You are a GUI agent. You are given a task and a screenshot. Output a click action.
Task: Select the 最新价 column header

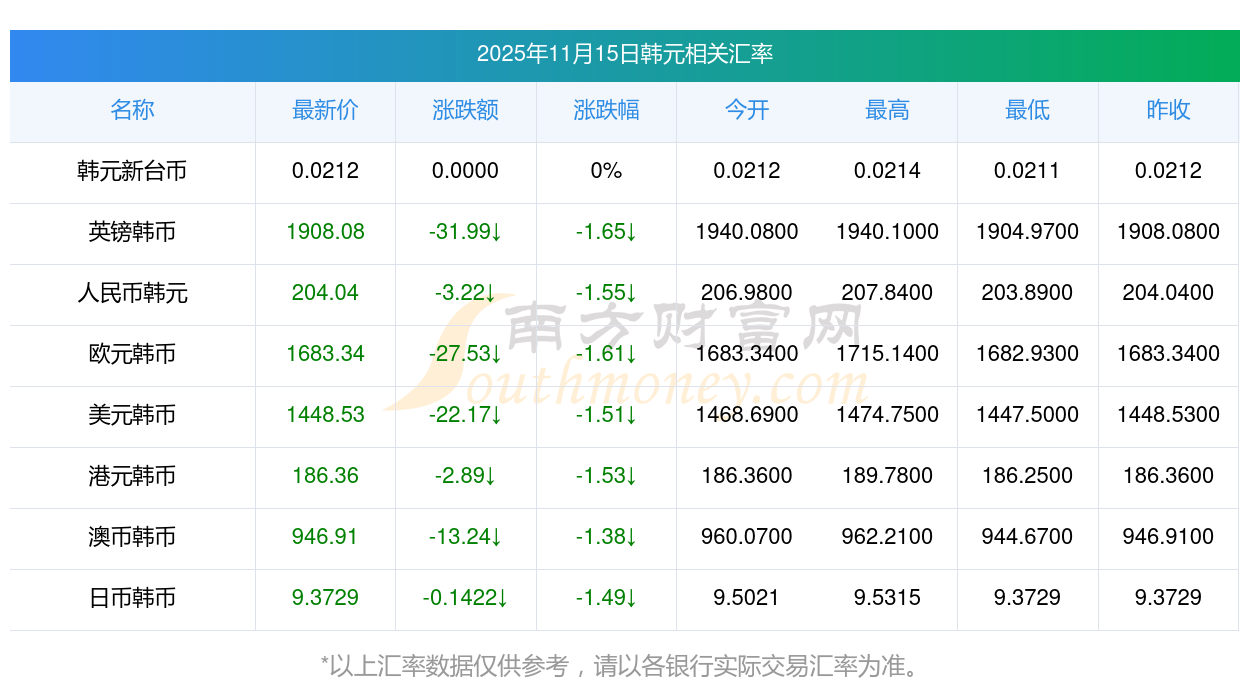click(325, 110)
